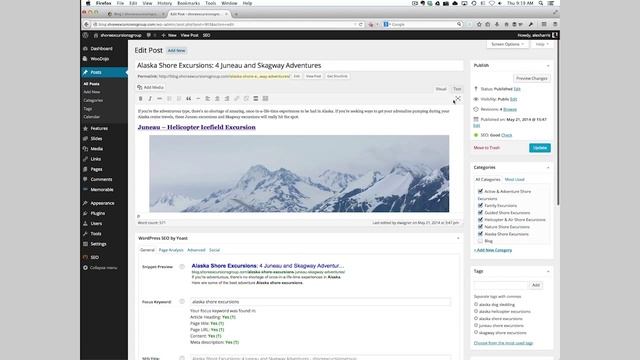Switch to the Advanced SEO tab
Image resolution: width=640 pixels, height=360 pixels.
coord(196,250)
